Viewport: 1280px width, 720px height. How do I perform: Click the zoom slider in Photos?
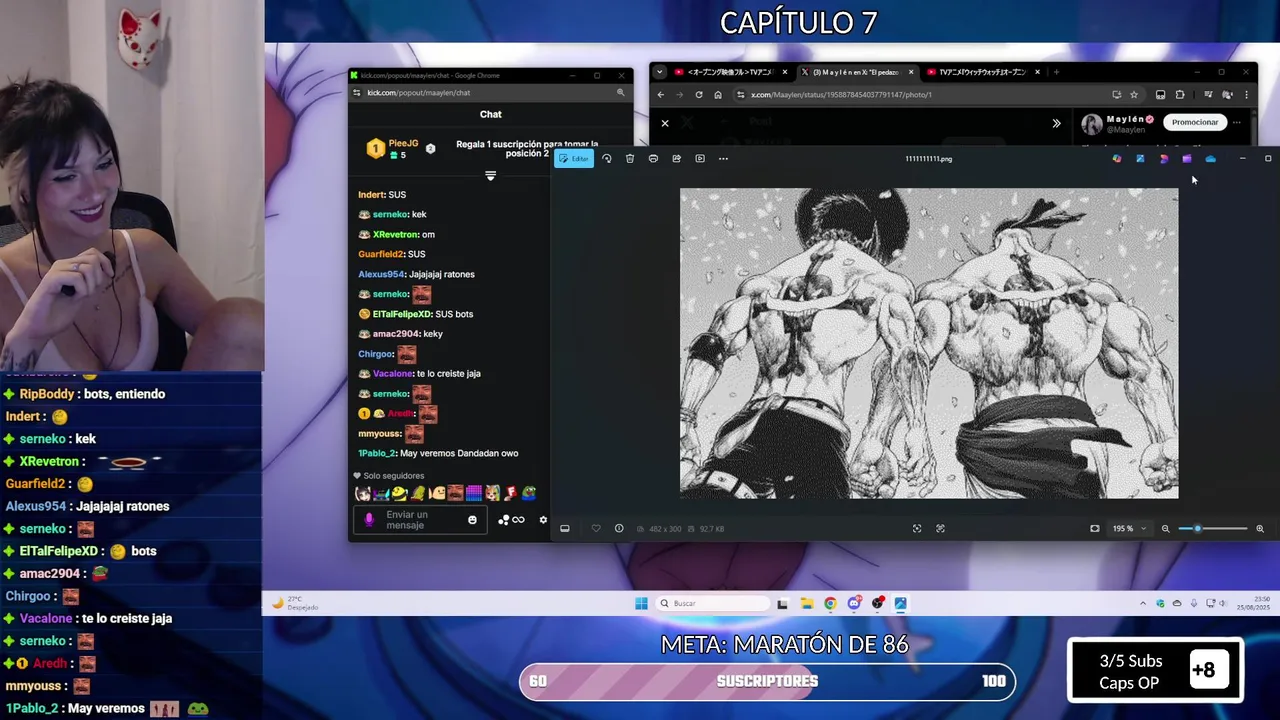pos(1213,528)
